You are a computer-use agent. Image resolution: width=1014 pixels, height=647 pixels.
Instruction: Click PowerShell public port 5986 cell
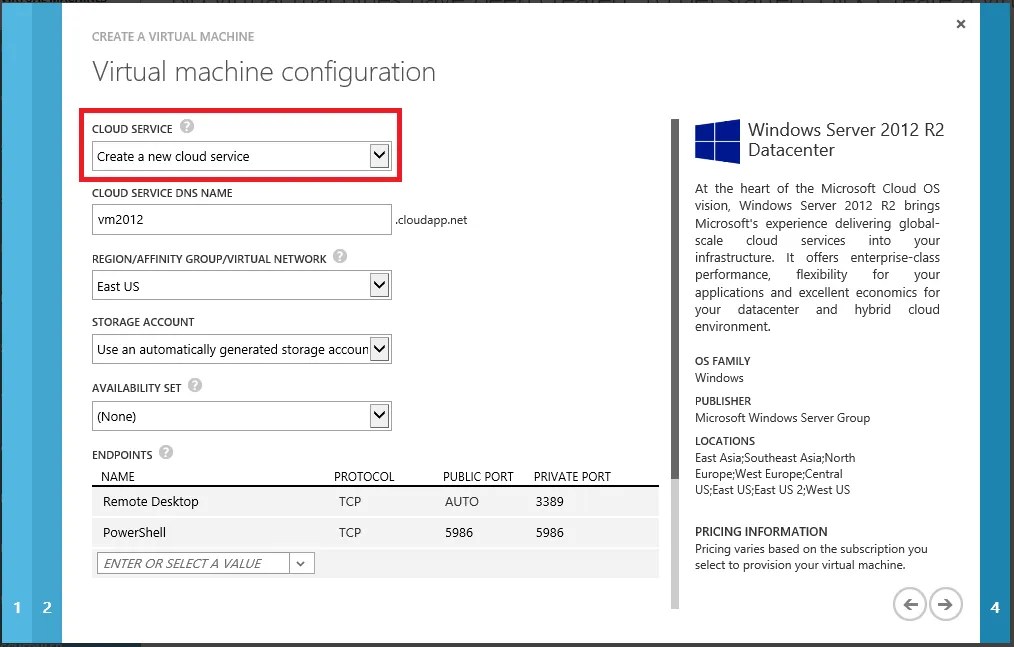click(x=459, y=532)
